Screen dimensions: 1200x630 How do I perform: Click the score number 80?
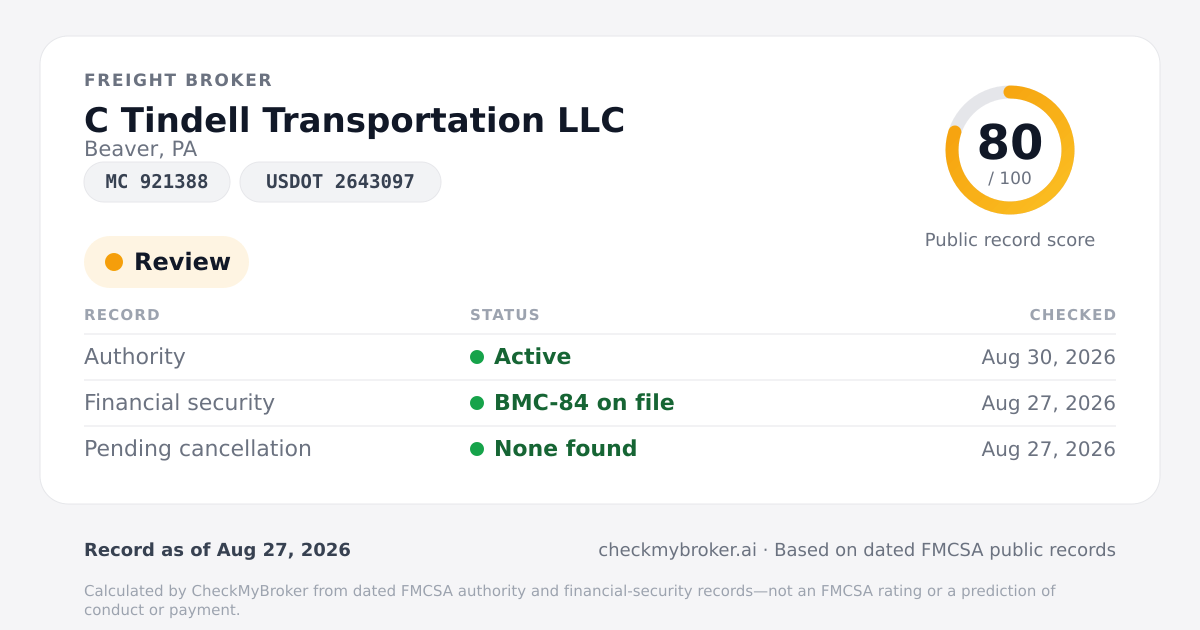pyautogui.click(x=1010, y=142)
